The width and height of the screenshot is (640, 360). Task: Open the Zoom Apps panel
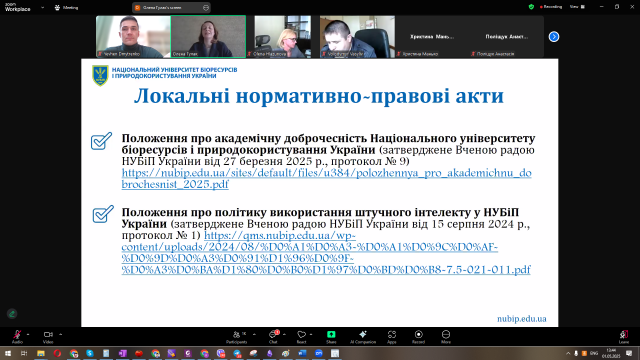(392, 337)
